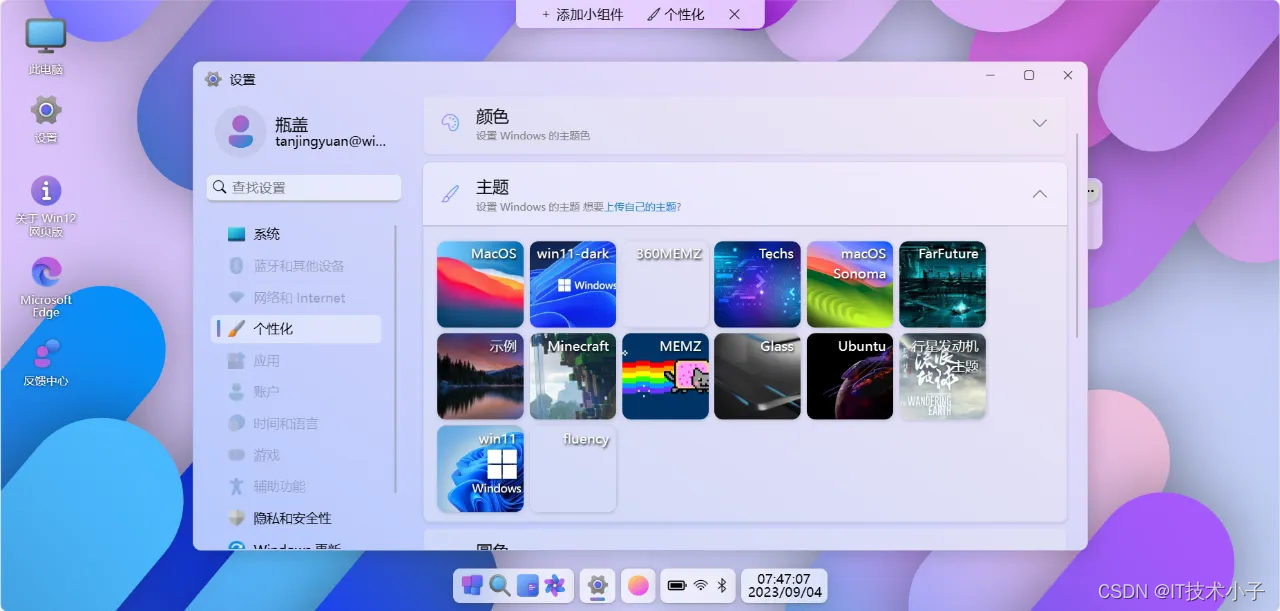Open the orange-pink gradient circle taskbar icon
Image resolution: width=1280 pixels, height=611 pixels.
[638, 586]
